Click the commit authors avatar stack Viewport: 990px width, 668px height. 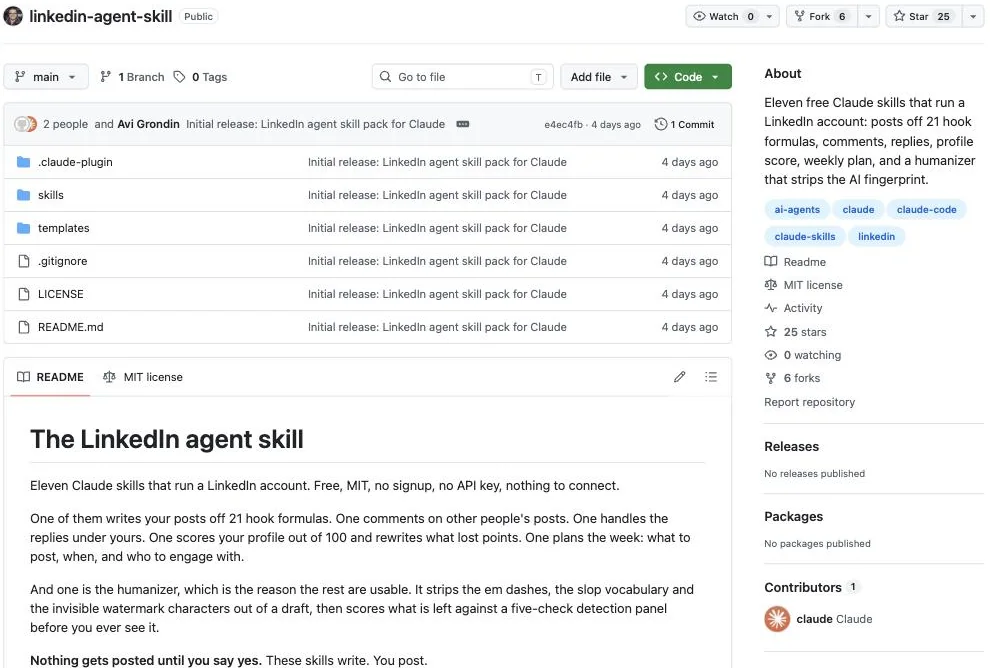point(25,124)
